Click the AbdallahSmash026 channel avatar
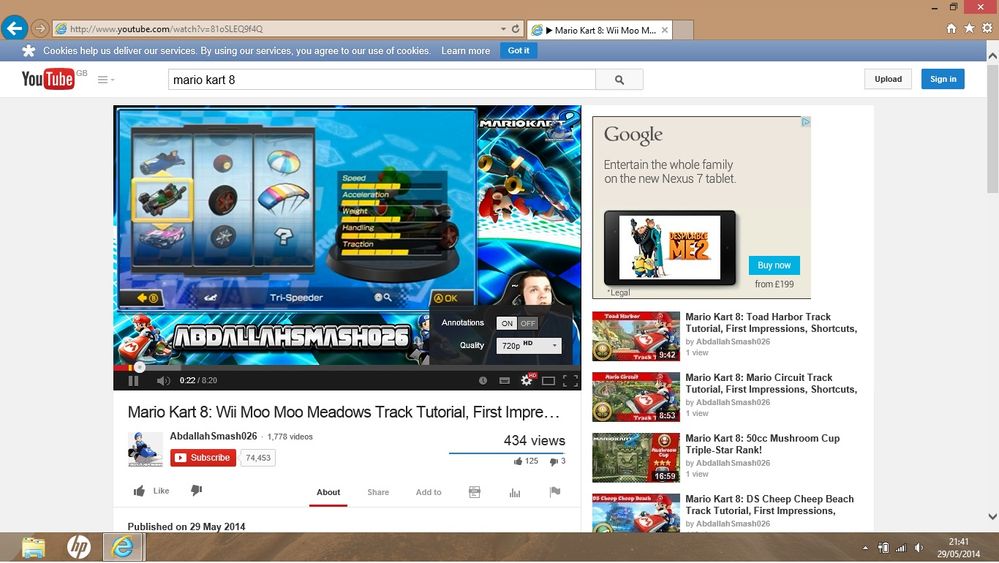Viewport: 999px width, 563px height. pyautogui.click(x=145, y=449)
